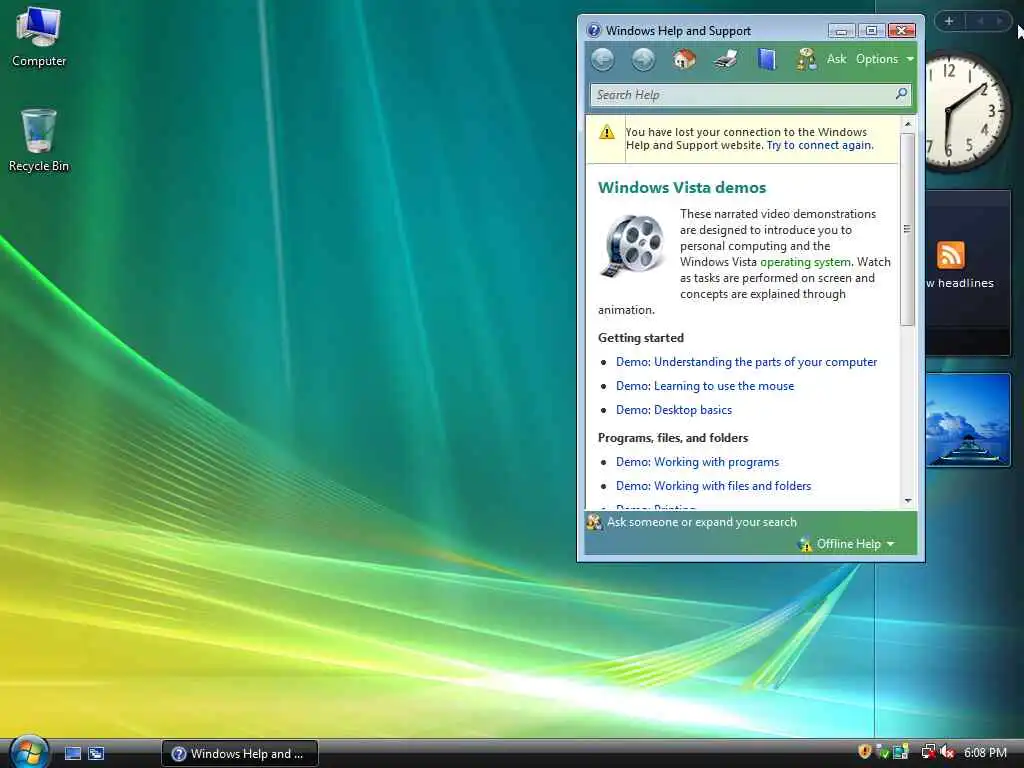Select the Recycle Bin desktop icon
Screen dimensions: 1024x768
coord(39,141)
